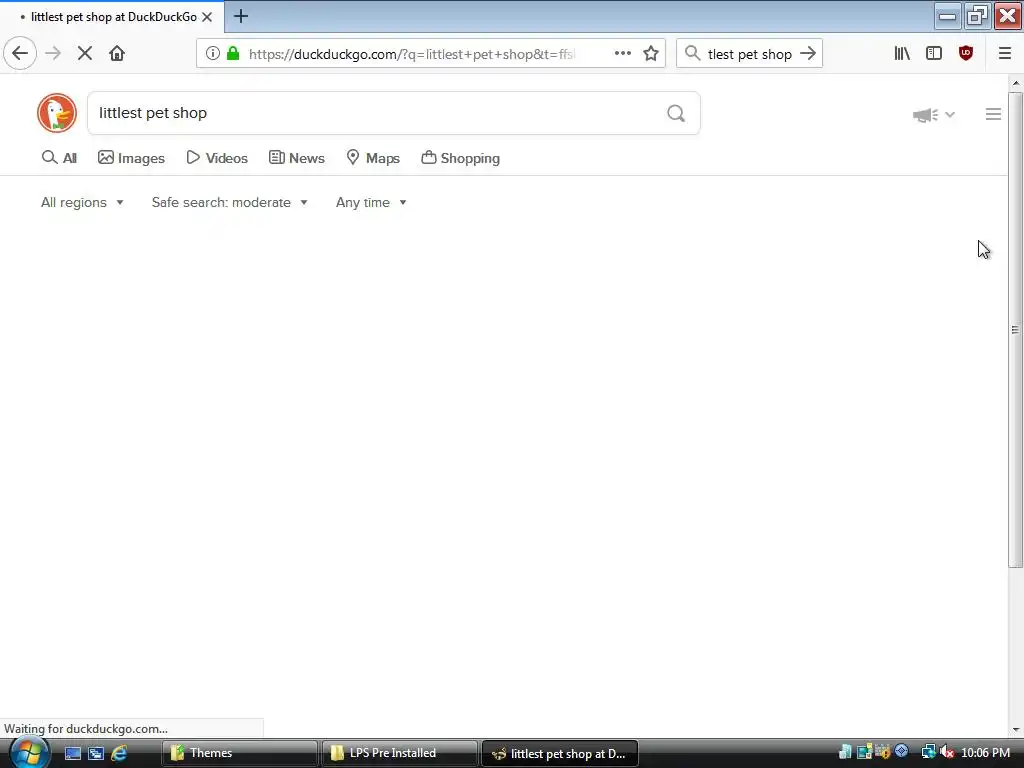Screen dimensions: 1024x768
Task: Click the Firefox search bar magnifier icon
Action: coord(692,54)
